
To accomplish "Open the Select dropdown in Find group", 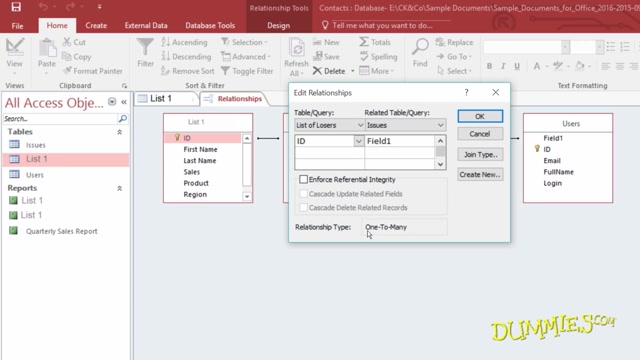I will pos(454,71).
